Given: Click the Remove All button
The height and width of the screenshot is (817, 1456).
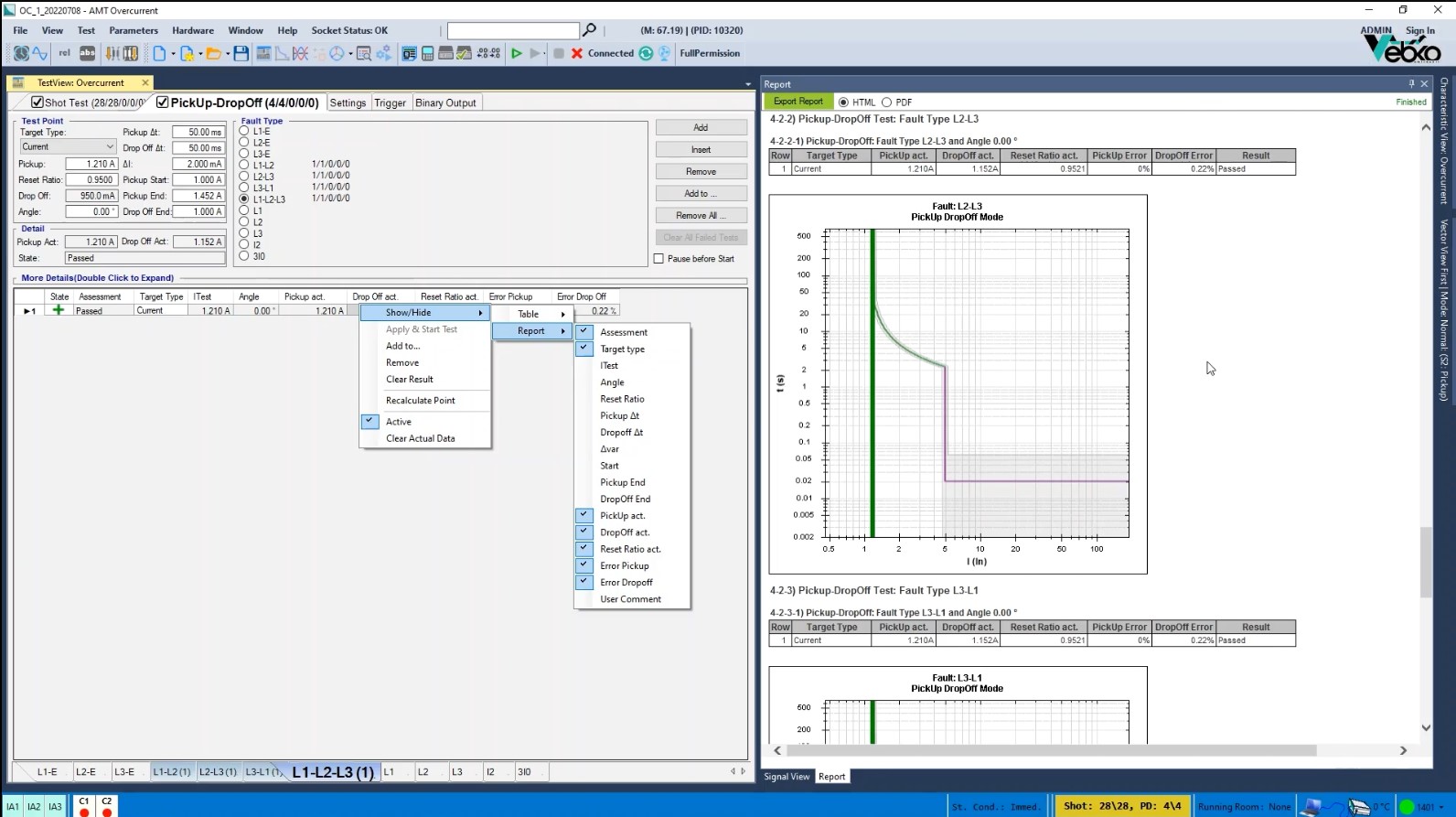Looking at the screenshot, I should point(701,216).
